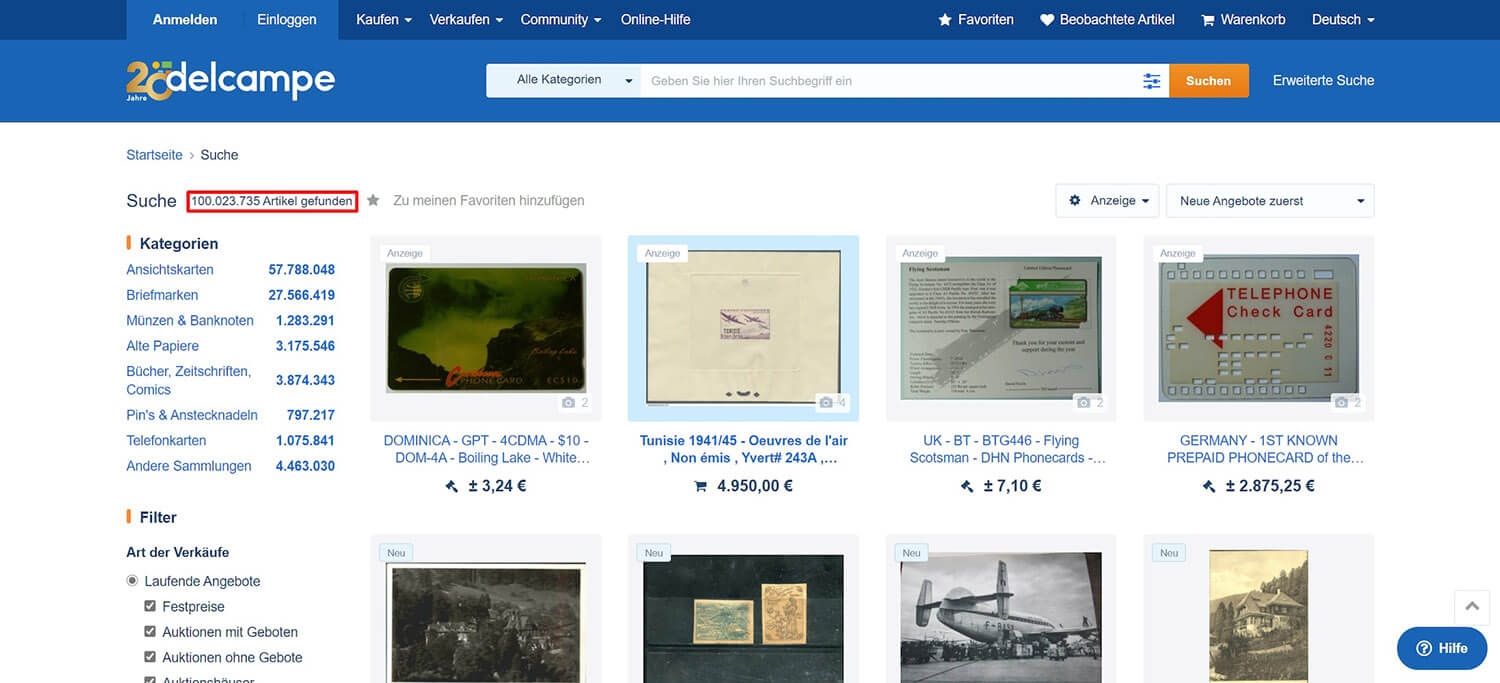
Task: Open the Alle Kategorien dropdown
Action: coord(563,80)
